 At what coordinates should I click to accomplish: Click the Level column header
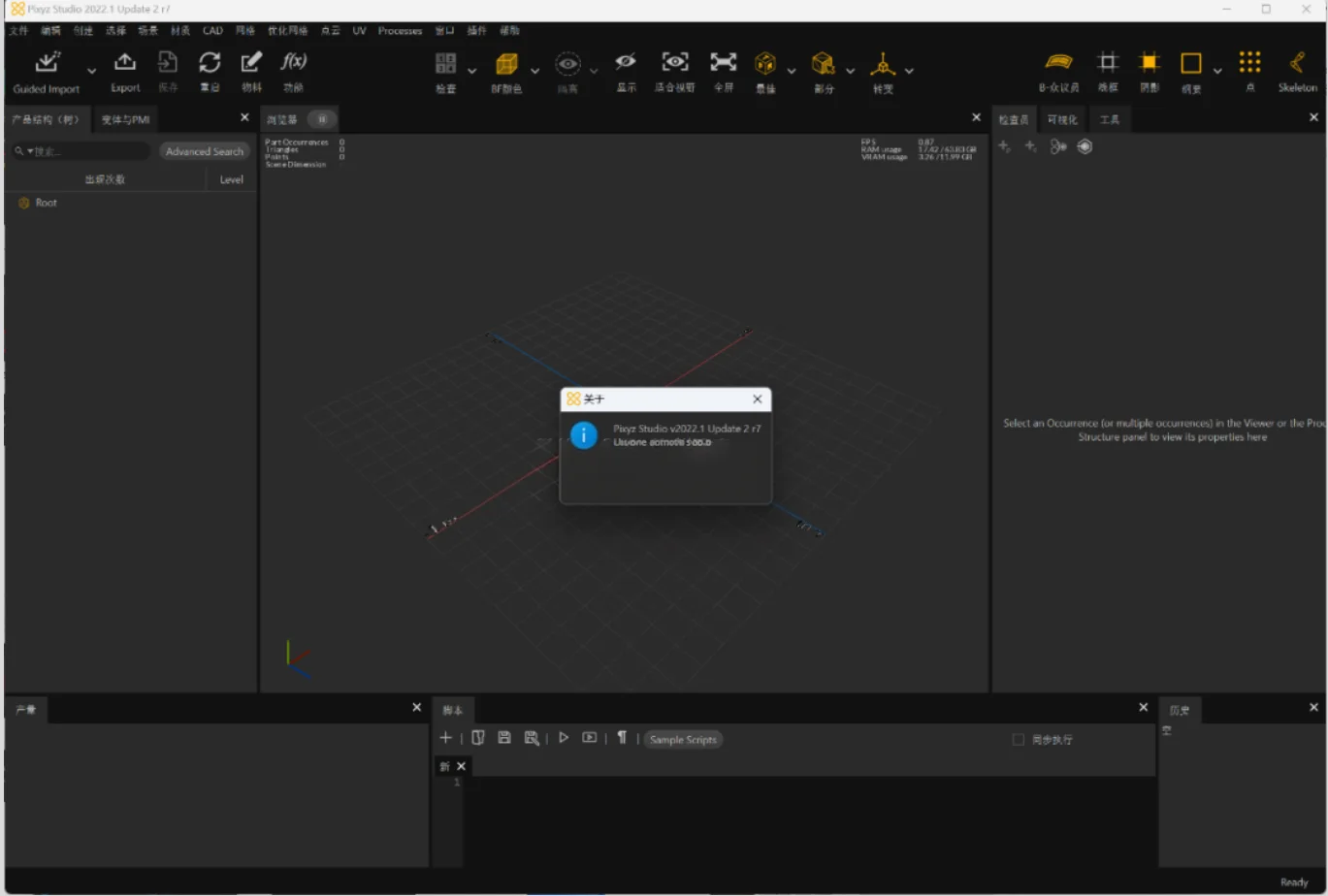click(232, 179)
